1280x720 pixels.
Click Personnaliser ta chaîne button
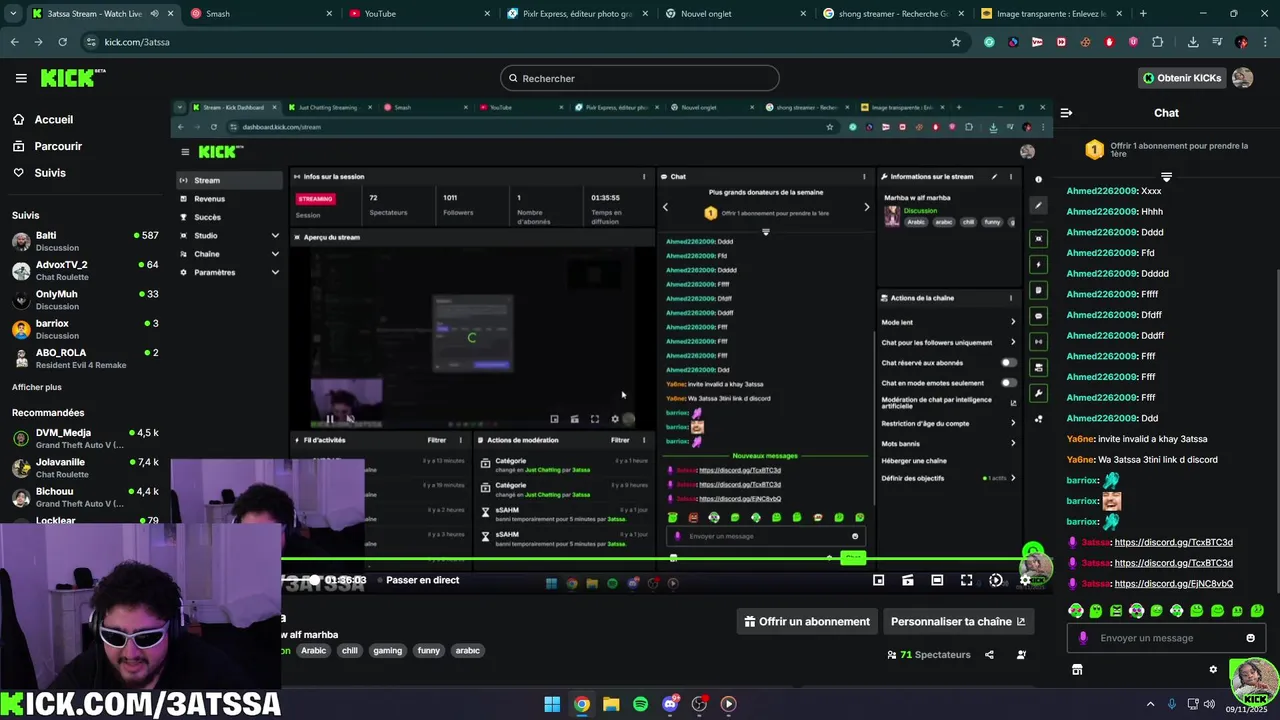(958, 621)
